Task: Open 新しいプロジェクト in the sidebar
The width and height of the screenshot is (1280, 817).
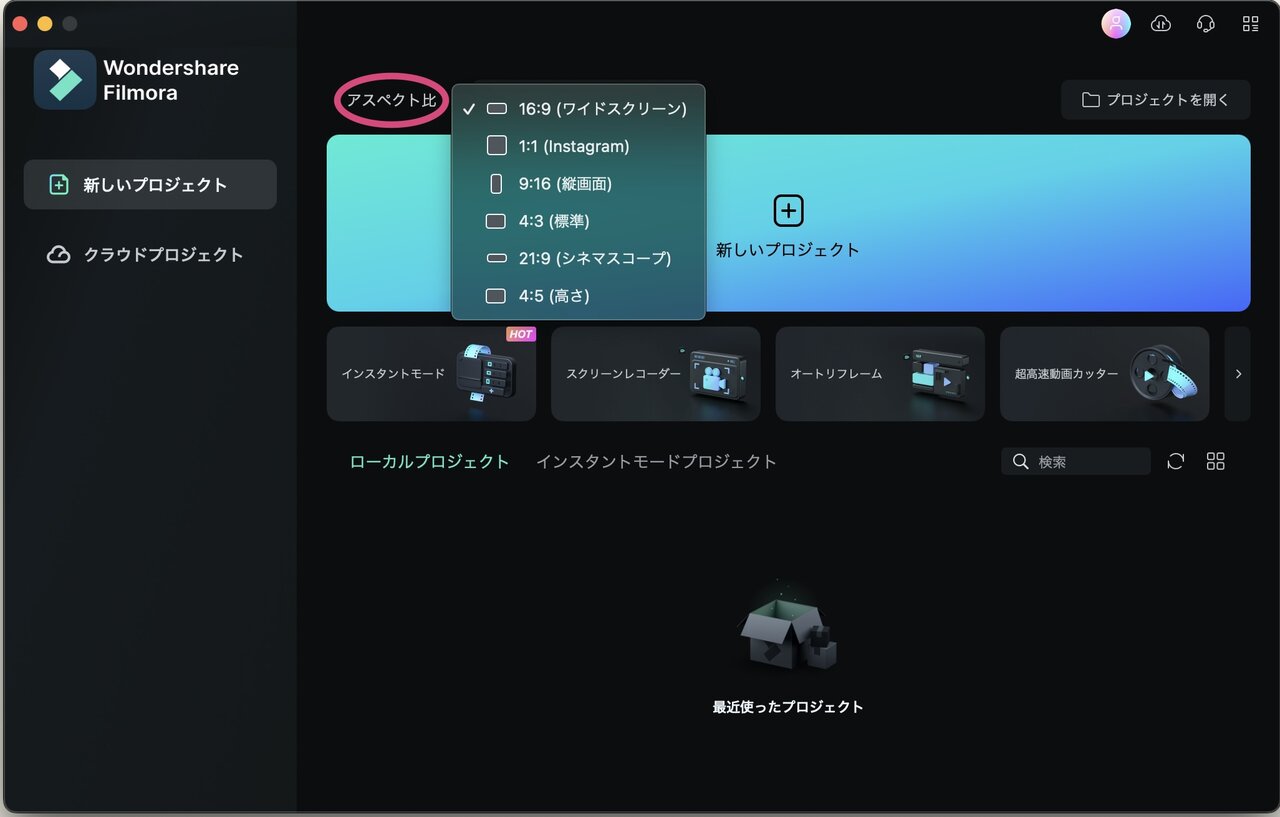Action: pos(150,184)
